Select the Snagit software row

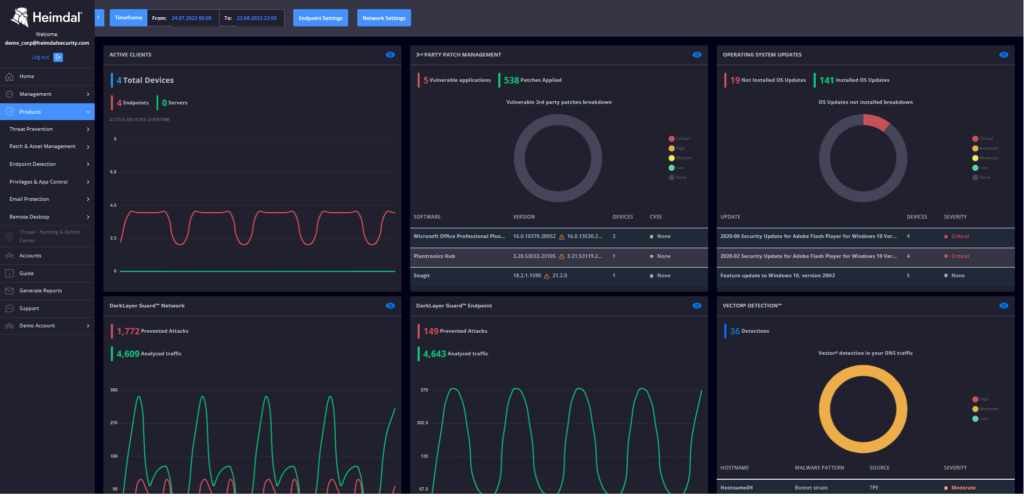click(x=558, y=276)
